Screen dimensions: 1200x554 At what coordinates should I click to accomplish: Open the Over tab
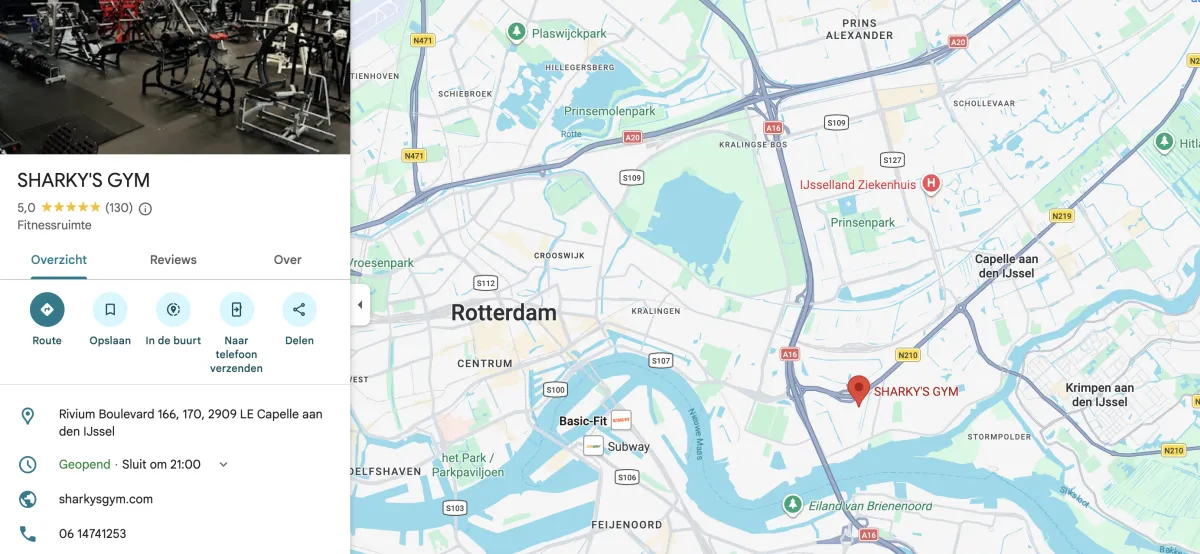click(287, 260)
